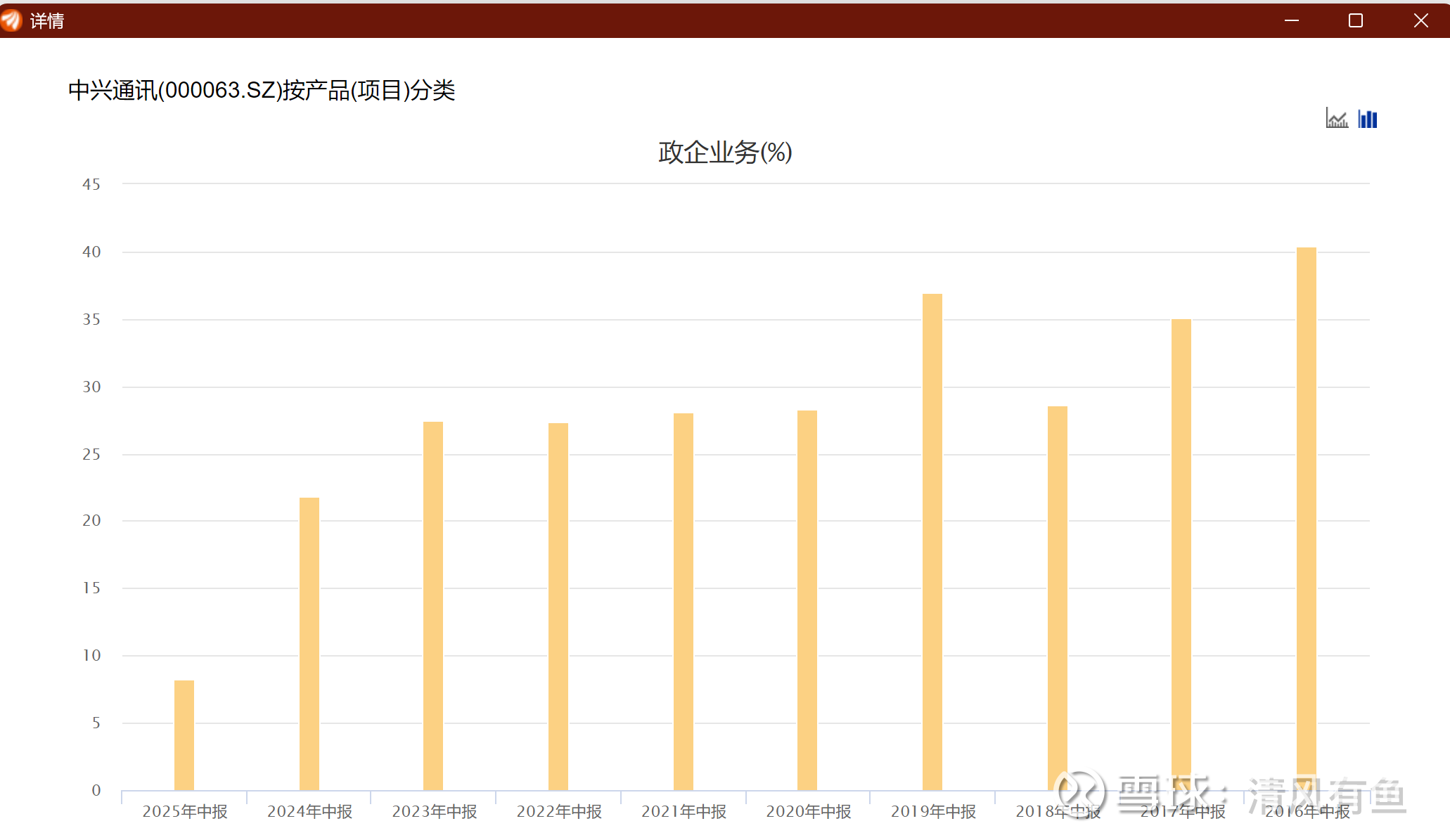1450x840 pixels.
Task: Click the 政企业务(%) chart title
Action: tap(725, 153)
